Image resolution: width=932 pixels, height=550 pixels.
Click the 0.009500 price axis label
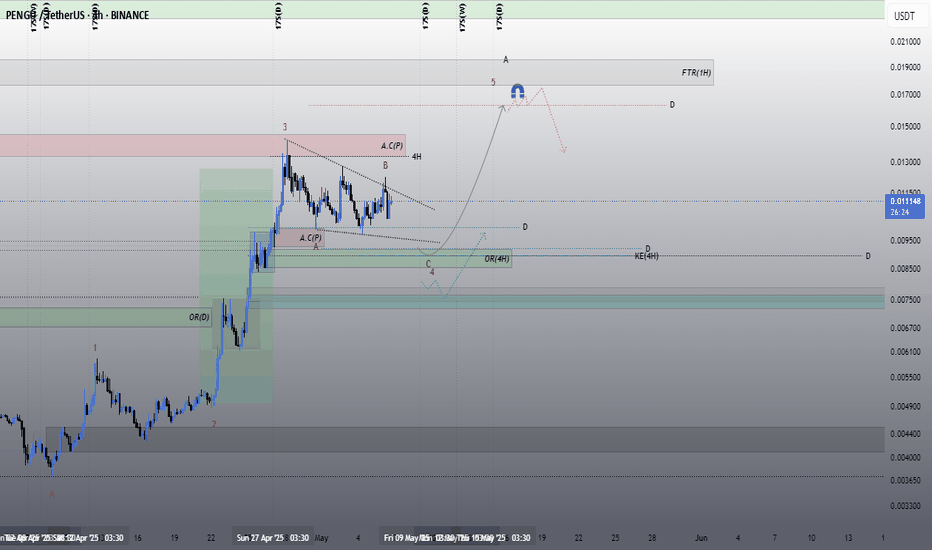(905, 241)
